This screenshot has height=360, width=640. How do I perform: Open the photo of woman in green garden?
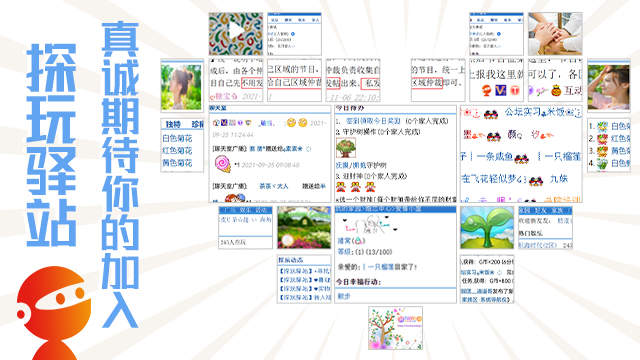coord(182,87)
